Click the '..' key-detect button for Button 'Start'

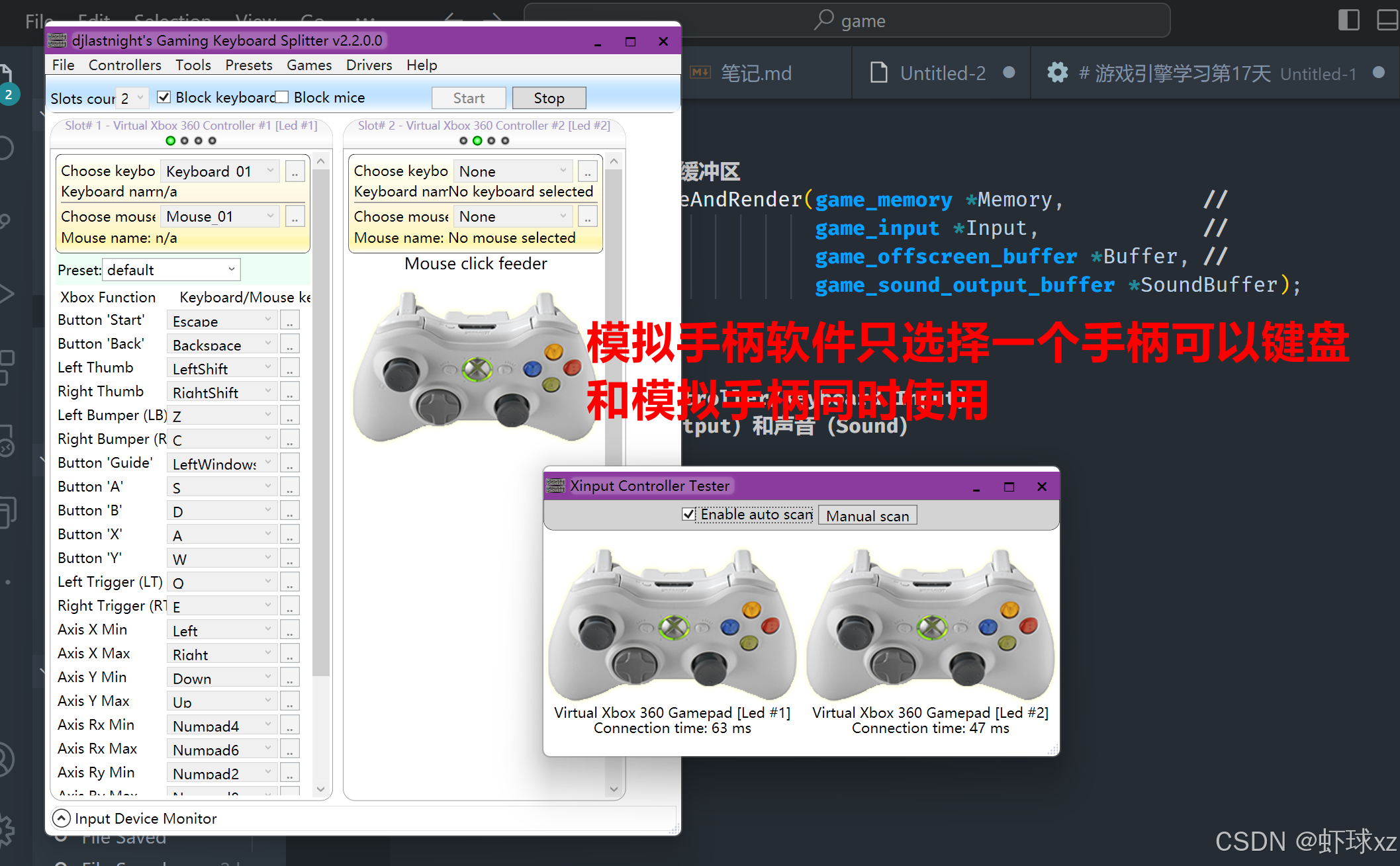click(289, 321)
